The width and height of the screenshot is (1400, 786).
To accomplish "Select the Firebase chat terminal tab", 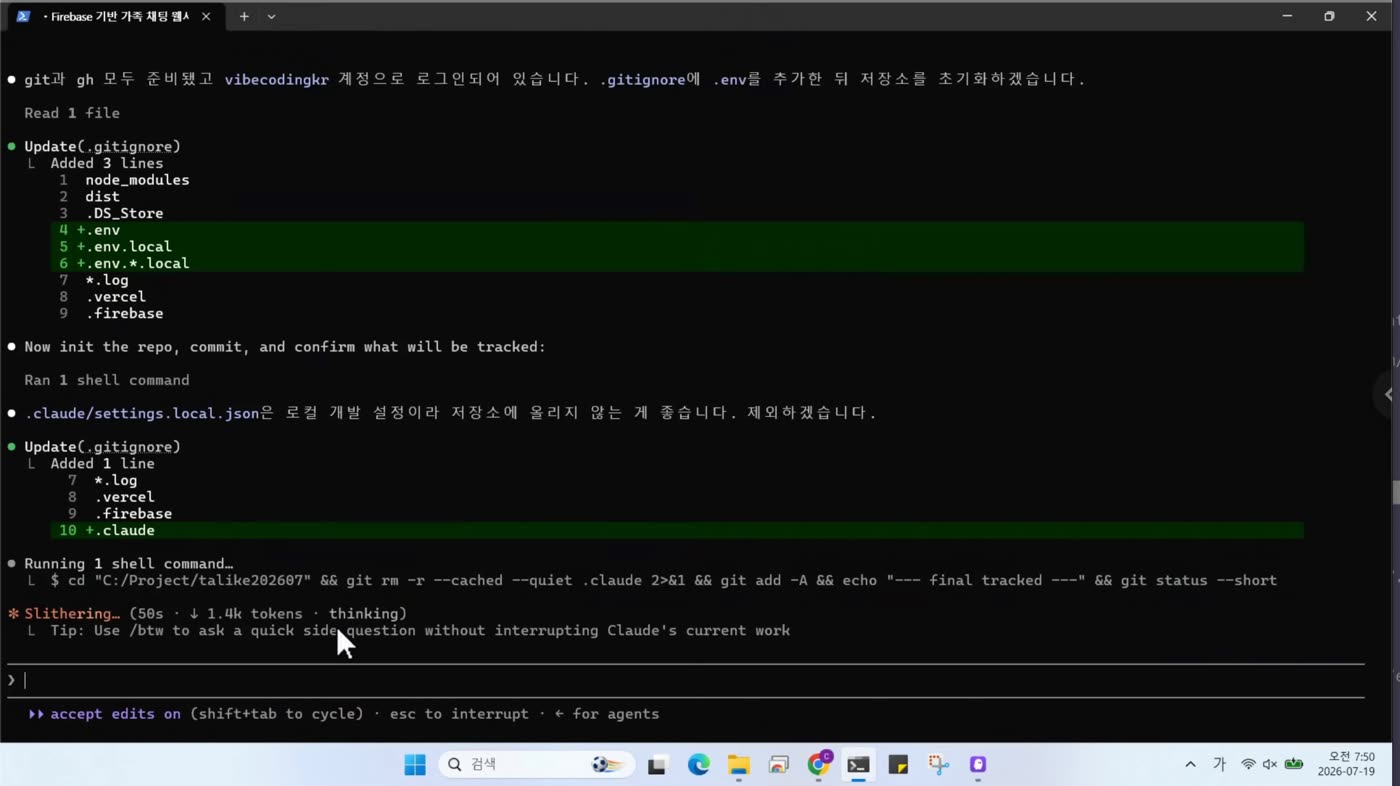I will 114,16.
